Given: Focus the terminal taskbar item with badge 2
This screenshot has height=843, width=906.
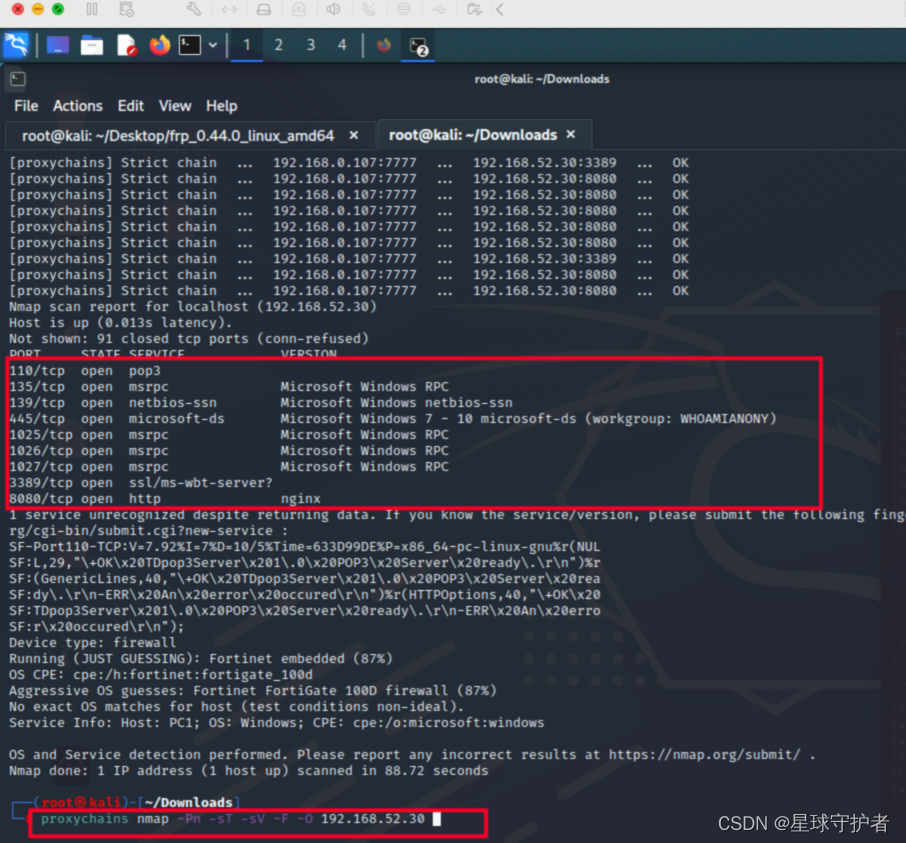Looking at the screenshot, I should pyautogui.click(x=418, y=46).
